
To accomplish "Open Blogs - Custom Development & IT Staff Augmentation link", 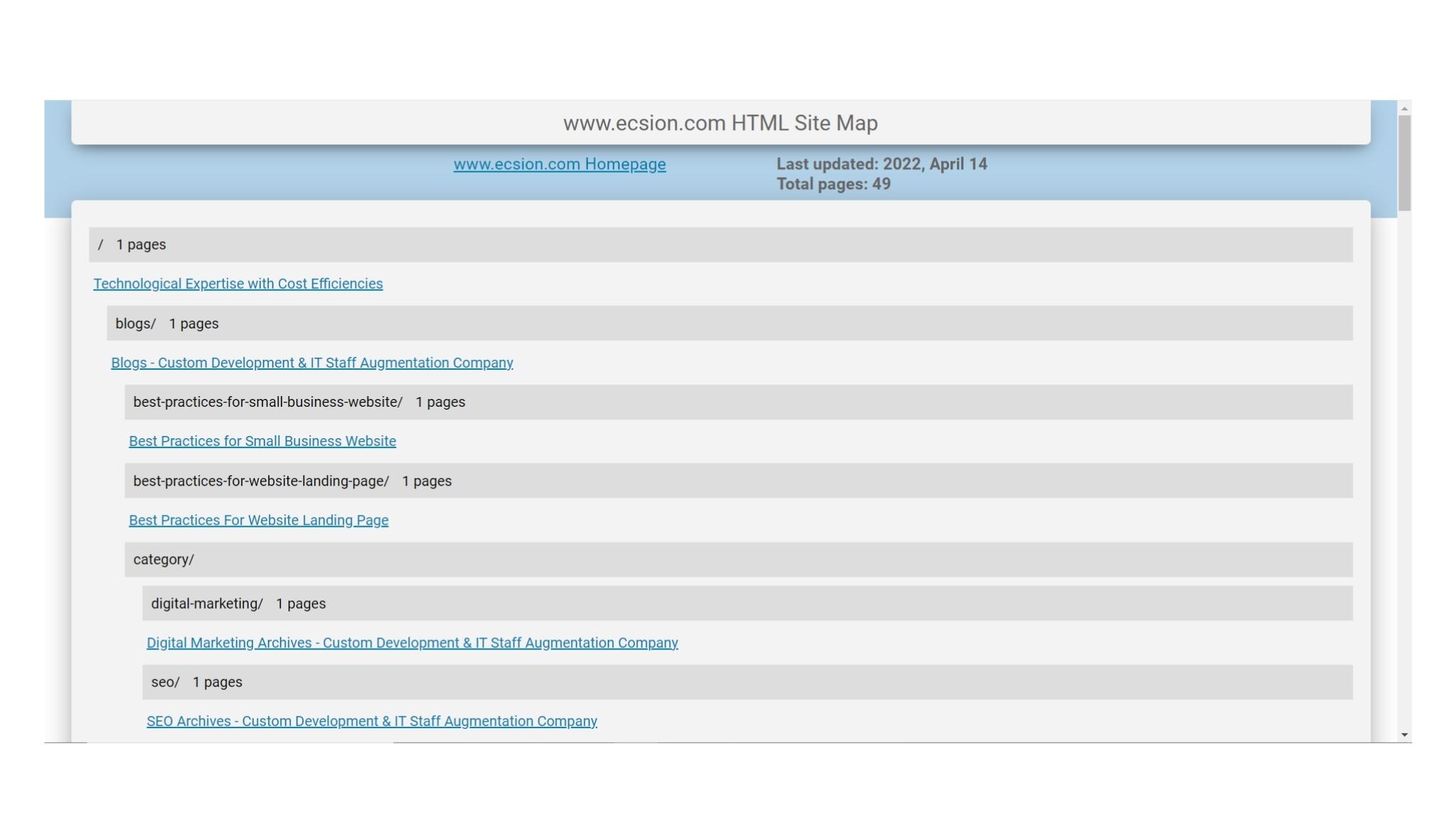I will pos(312,363).
